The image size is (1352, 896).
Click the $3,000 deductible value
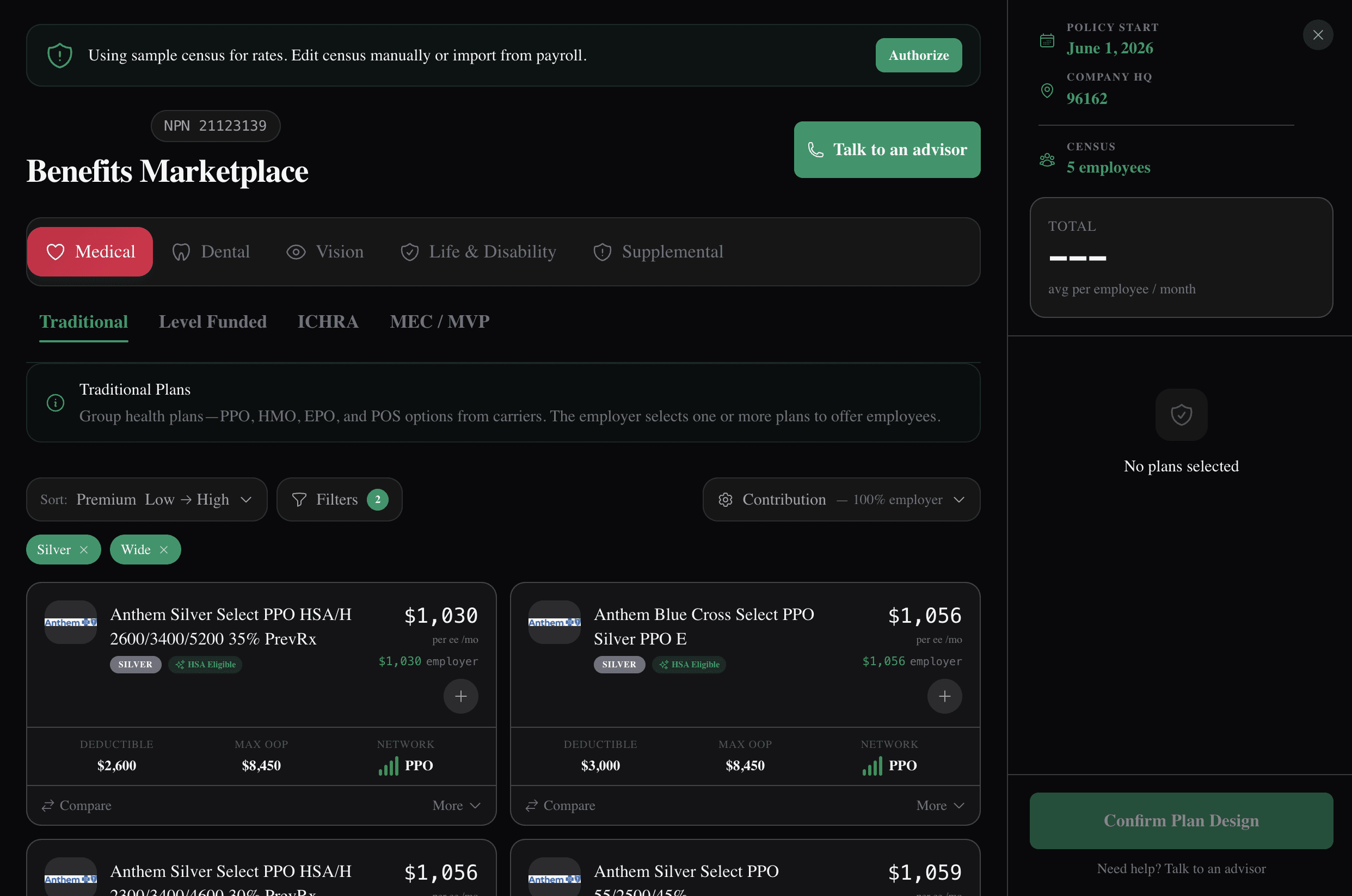tap(600, 766)
